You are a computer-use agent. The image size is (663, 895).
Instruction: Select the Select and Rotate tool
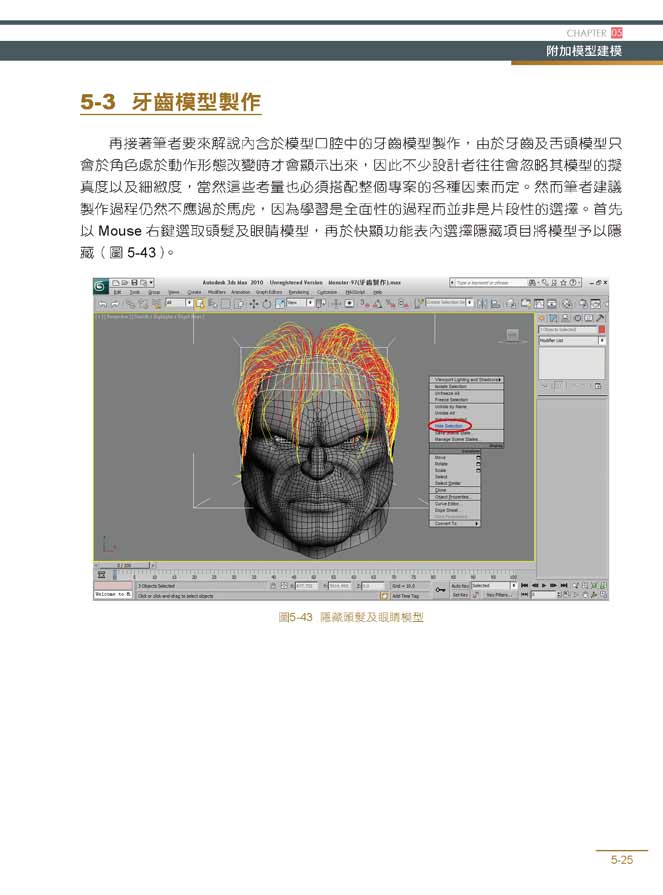(266, 304)
